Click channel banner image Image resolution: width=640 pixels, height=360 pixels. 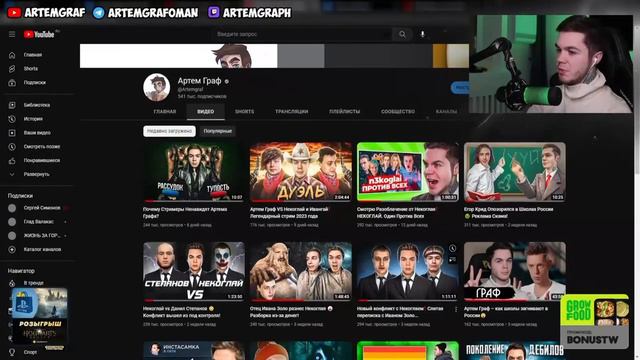coord(274,56)
